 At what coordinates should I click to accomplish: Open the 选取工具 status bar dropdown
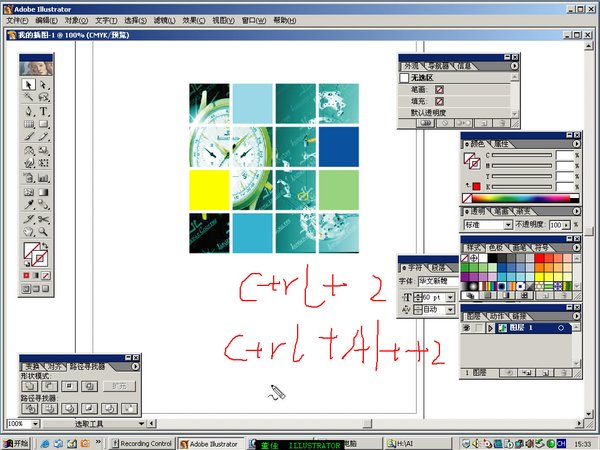point(141,424)
